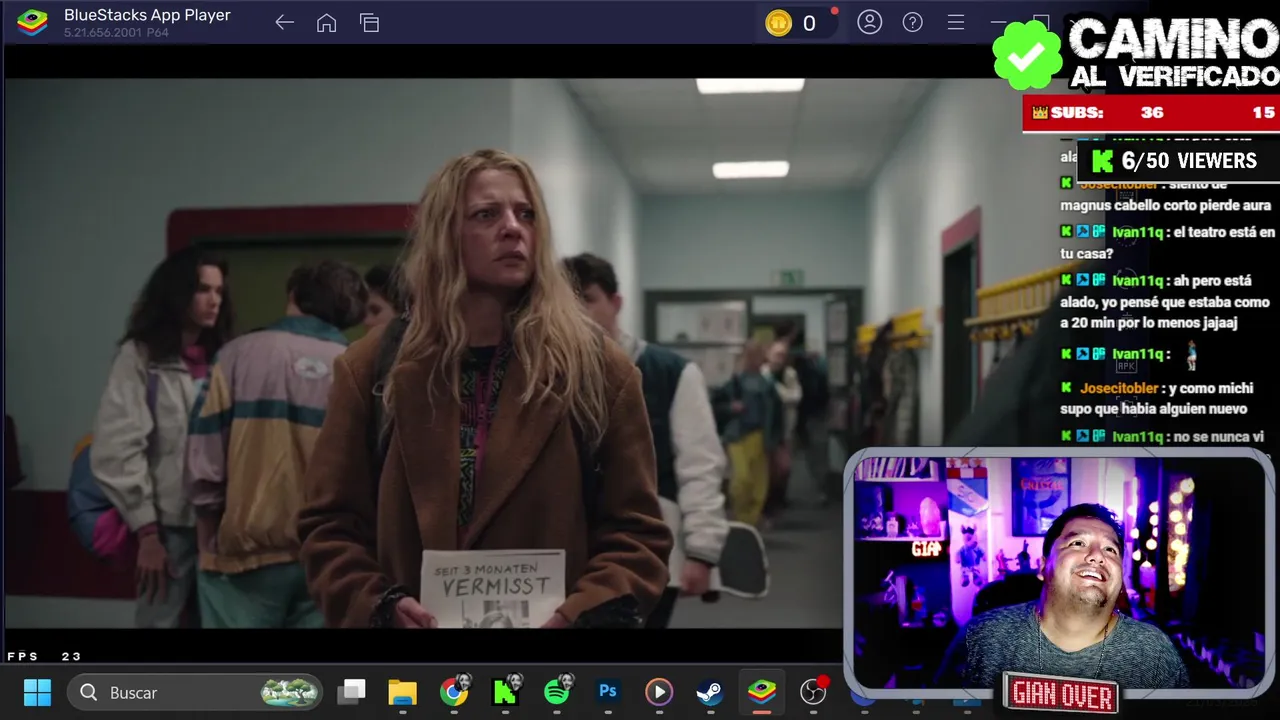Image resolution: width=1280 pixels, height=720 pixels.
Task: Show recent apps with the stacked-windows icon
Action: (370, 22)
